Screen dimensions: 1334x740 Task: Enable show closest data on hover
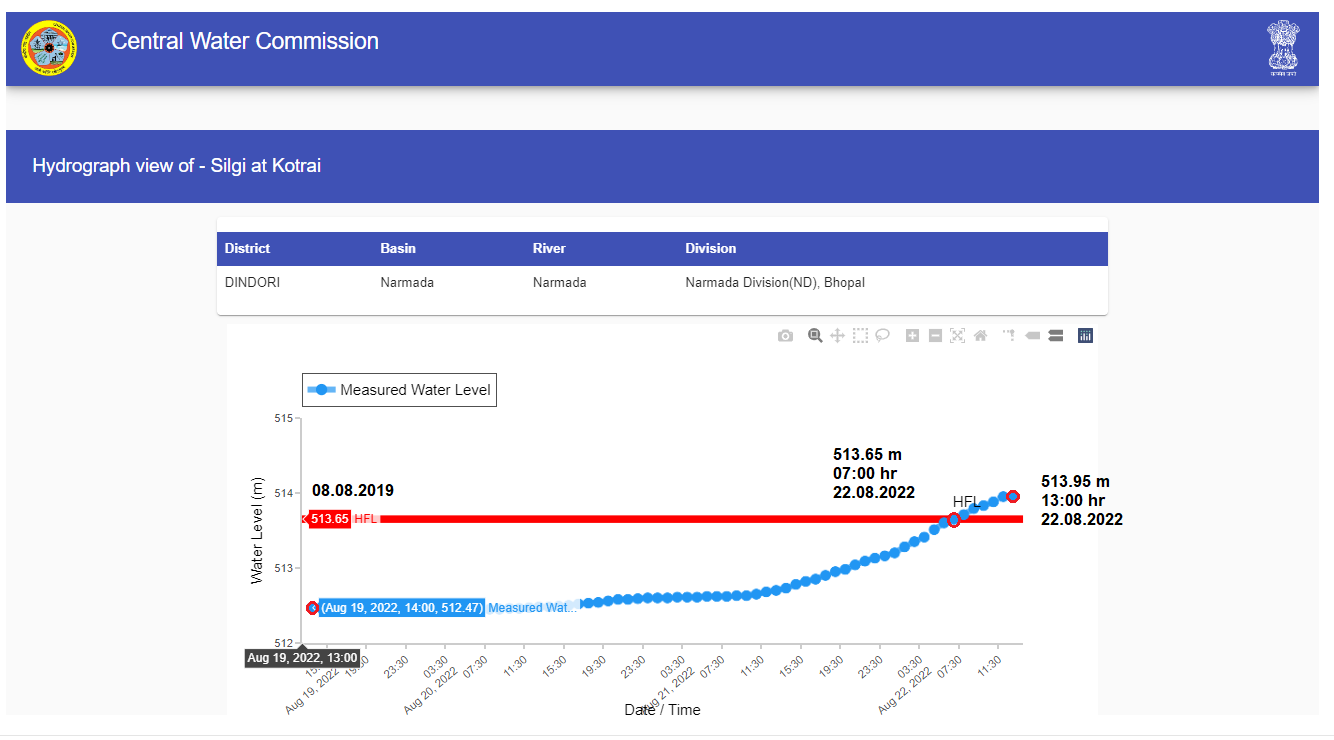tap(1032, 336)
